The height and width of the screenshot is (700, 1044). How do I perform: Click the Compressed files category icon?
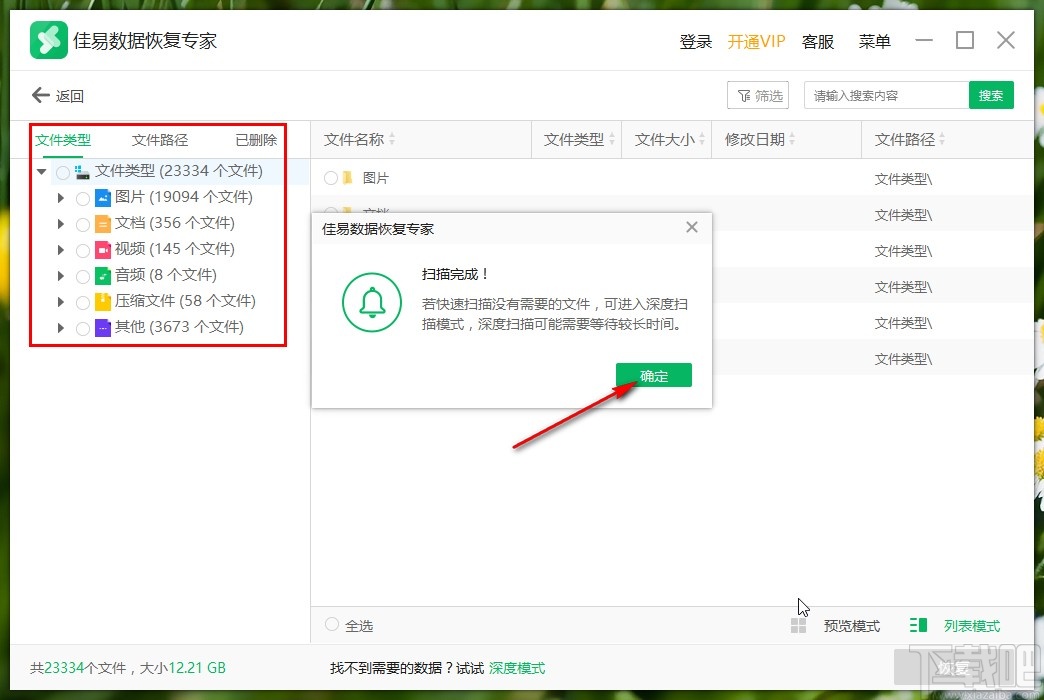[x=103, y=301]
